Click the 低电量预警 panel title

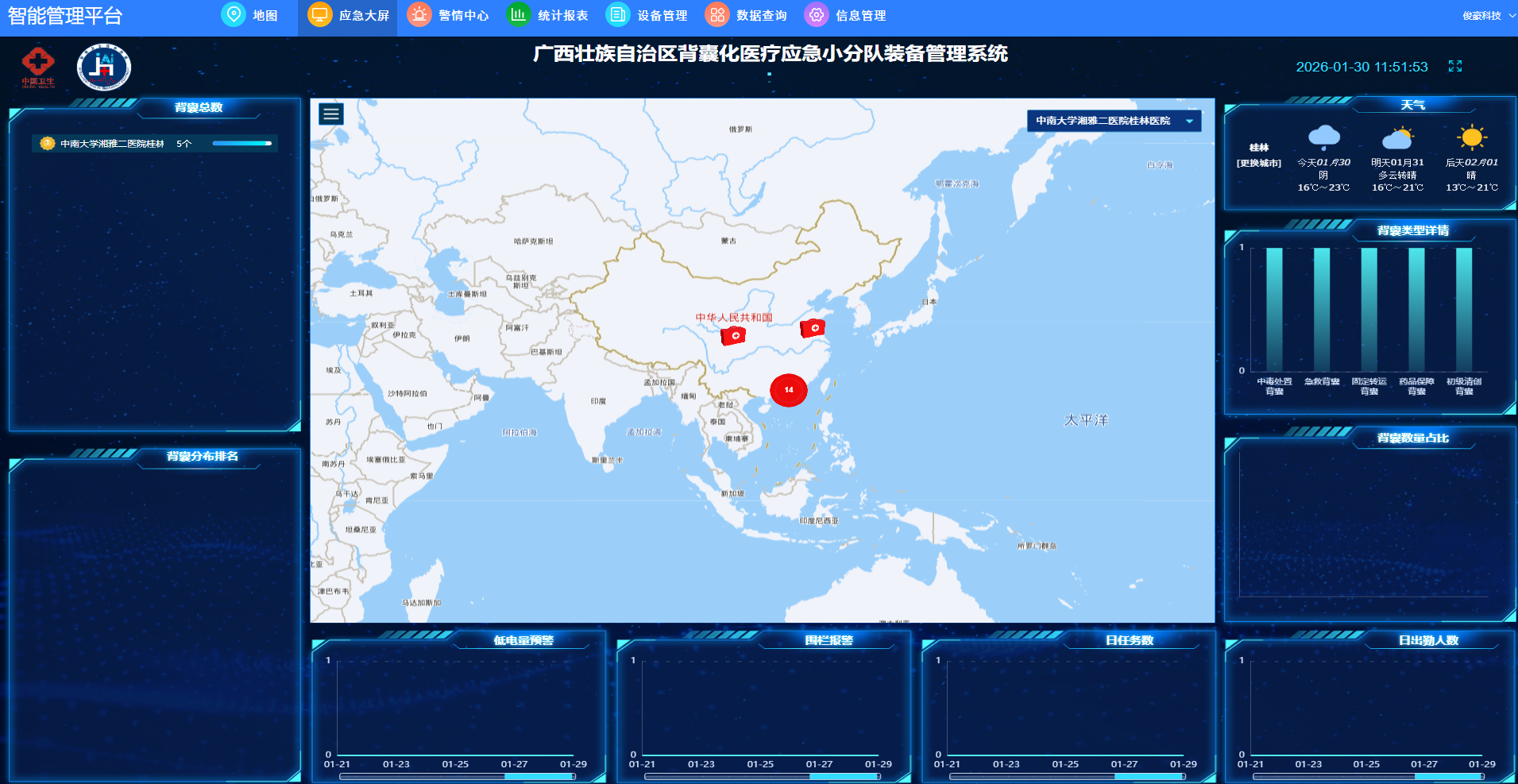point(523,640)
